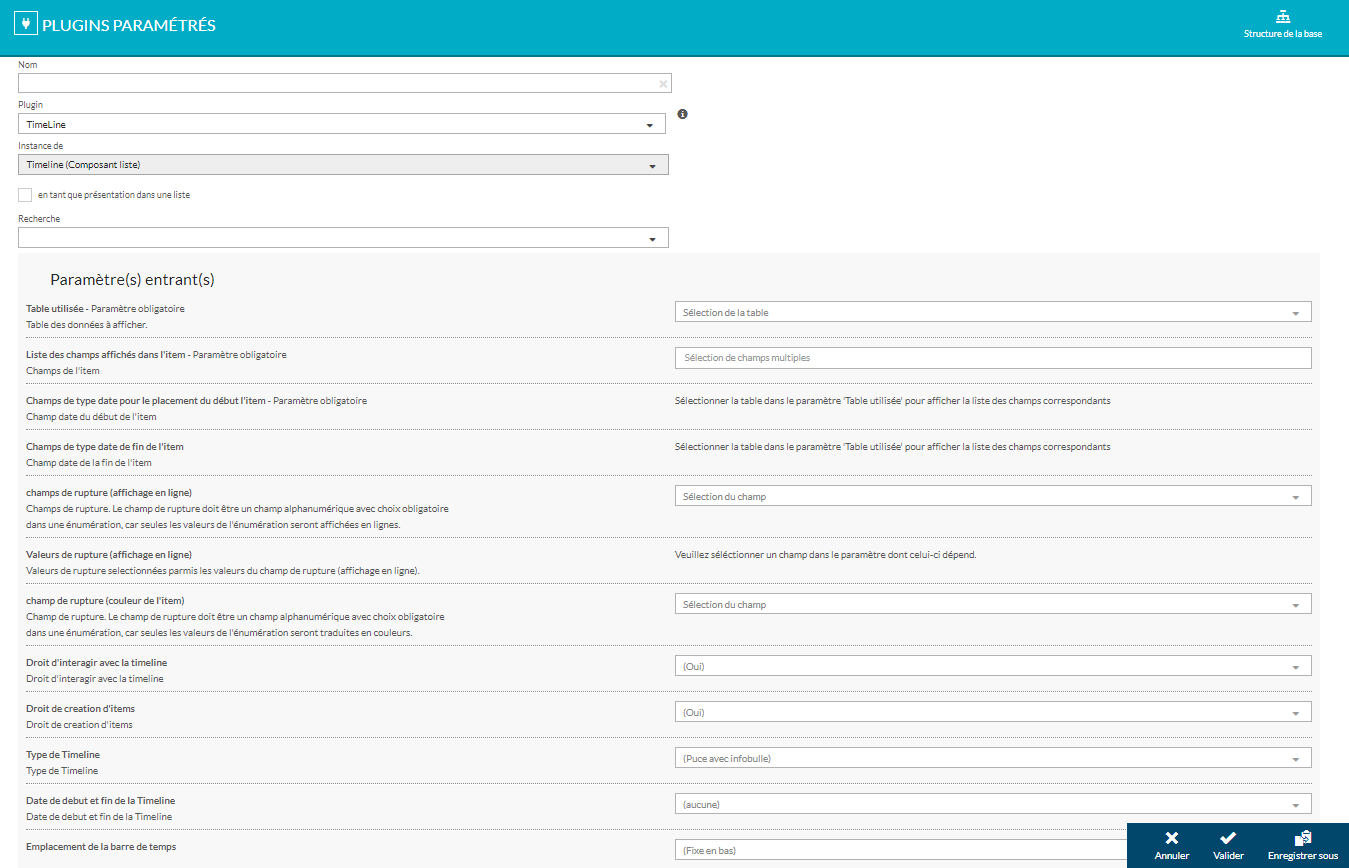The height and width of the screenshot is (868, 1349).
Task: Open Date de debut et fin dropdown
Action: pos(992,805)
